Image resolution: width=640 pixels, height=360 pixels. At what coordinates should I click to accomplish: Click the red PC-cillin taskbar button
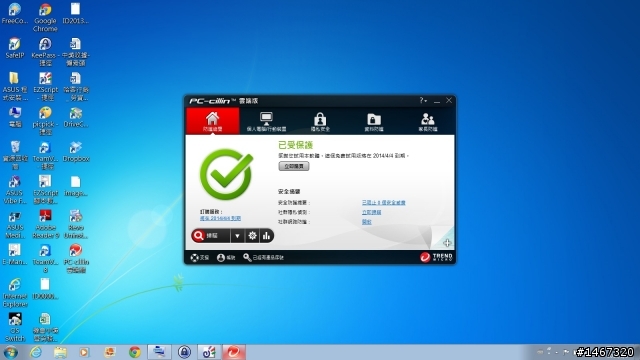[234, 352]
